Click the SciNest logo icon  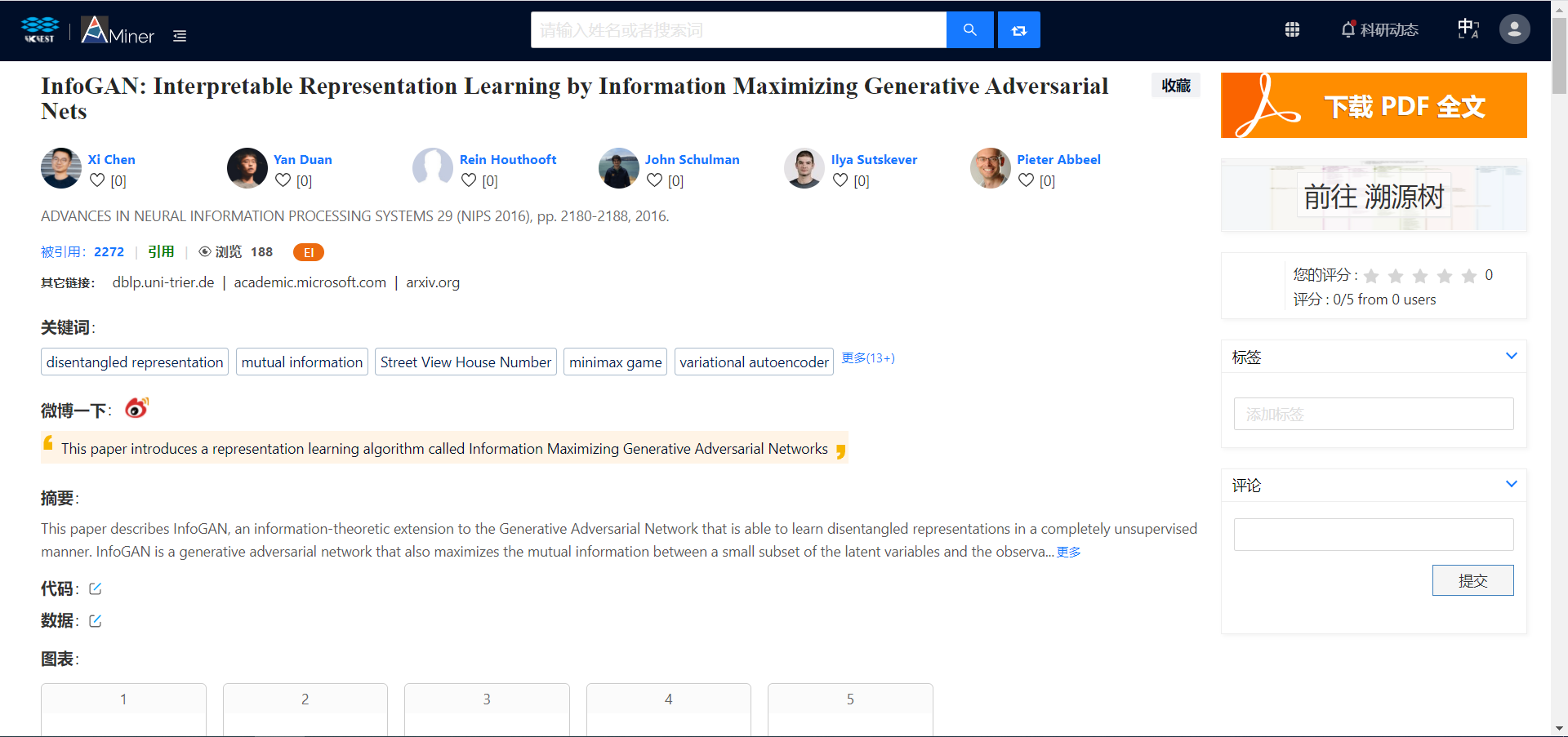[x=39, y=29]
